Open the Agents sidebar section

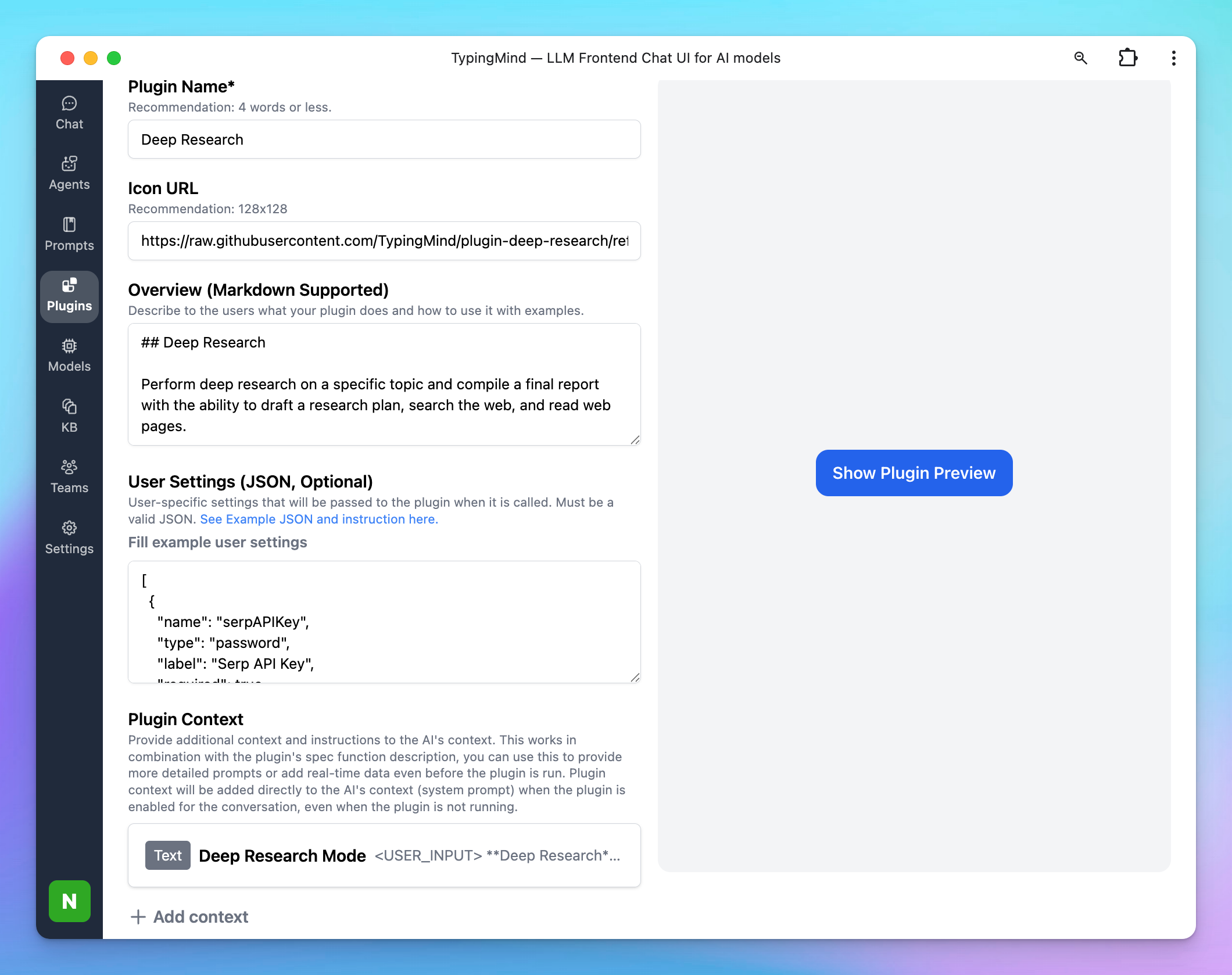tap(69, 174)
